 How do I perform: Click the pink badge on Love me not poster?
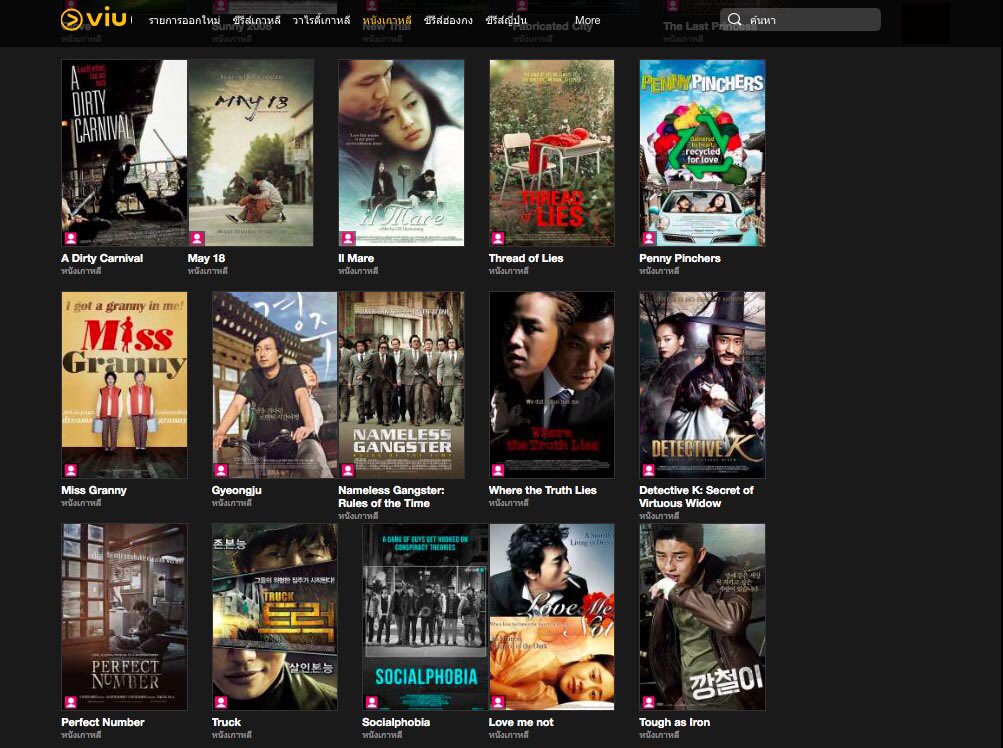click(498, 702)
